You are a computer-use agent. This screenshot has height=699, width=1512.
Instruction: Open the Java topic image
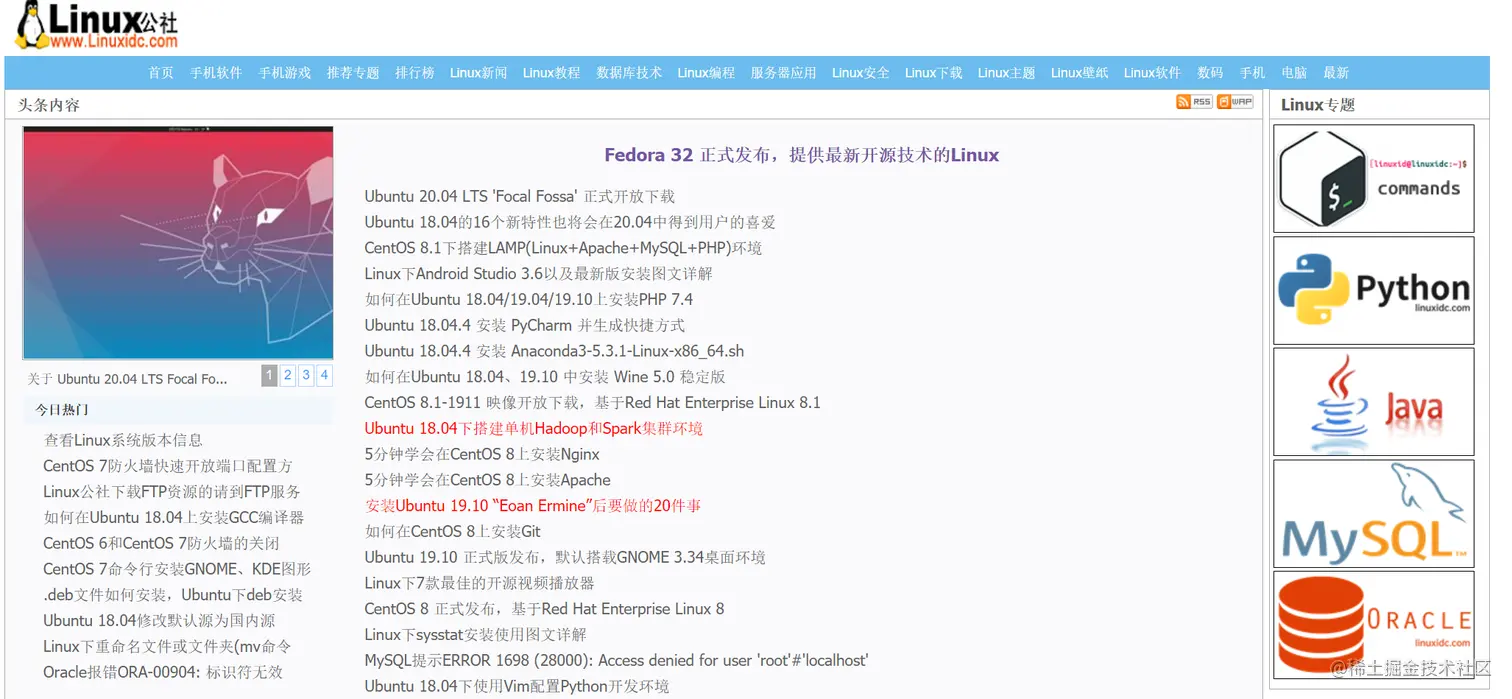point(1374,402)
